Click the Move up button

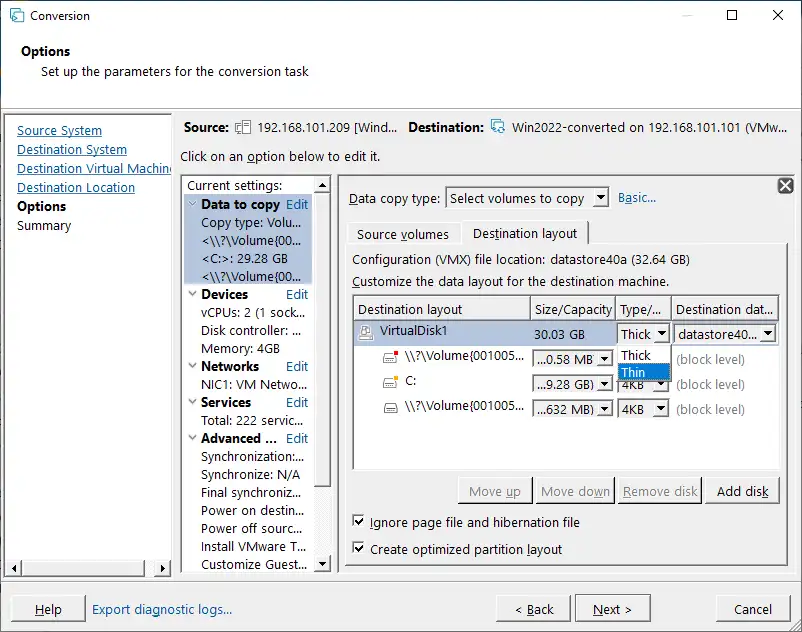click(495, 491)
